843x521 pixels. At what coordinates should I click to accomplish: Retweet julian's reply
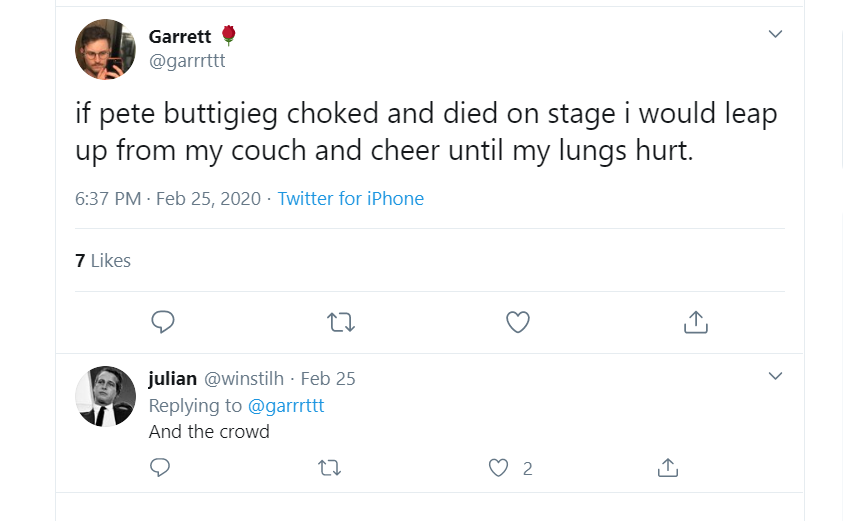(x=329, y=467)
